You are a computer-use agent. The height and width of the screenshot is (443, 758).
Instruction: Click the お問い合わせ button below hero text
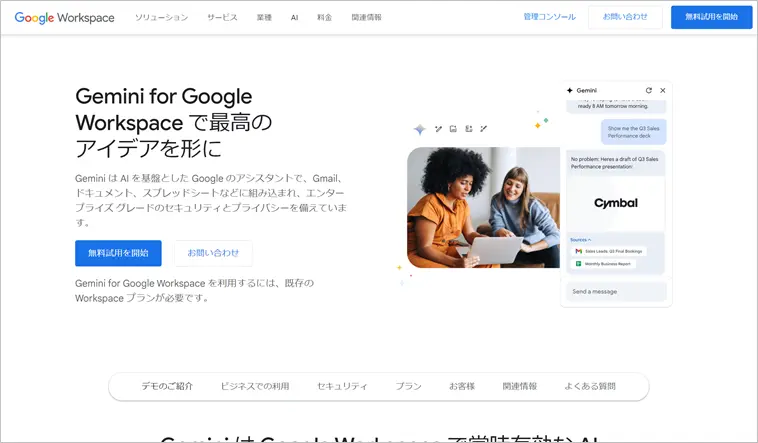pyautogui.click(x=213, y=253)
